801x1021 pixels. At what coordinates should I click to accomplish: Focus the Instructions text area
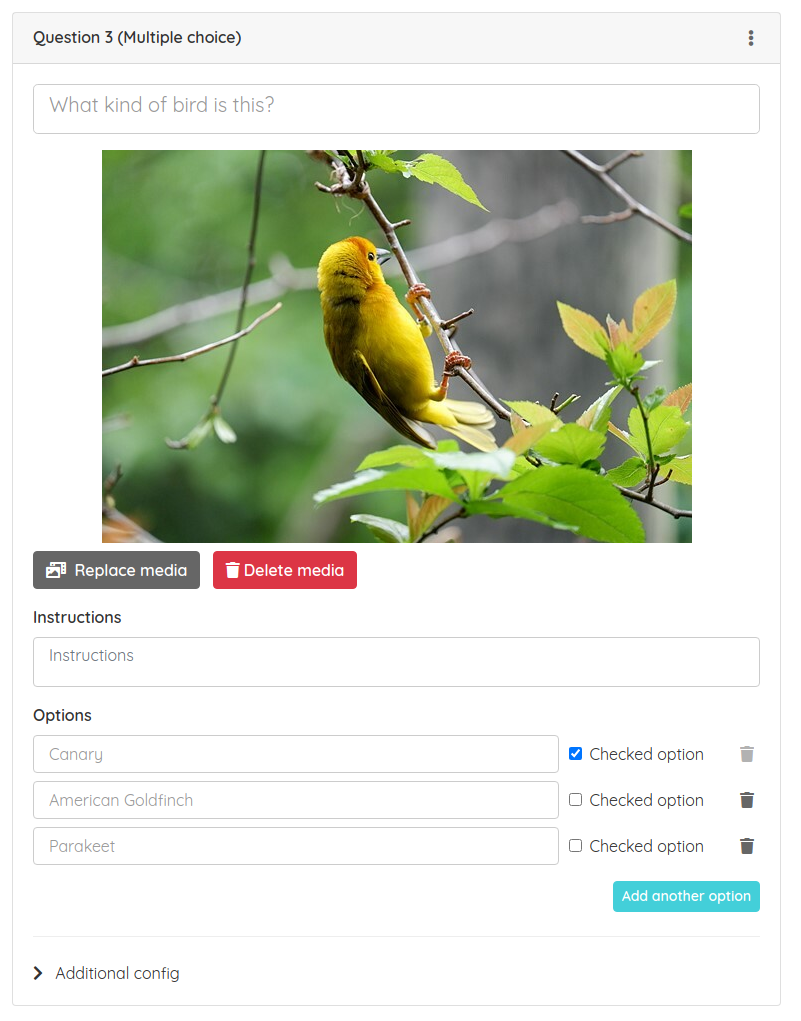[x=396, y=662]
